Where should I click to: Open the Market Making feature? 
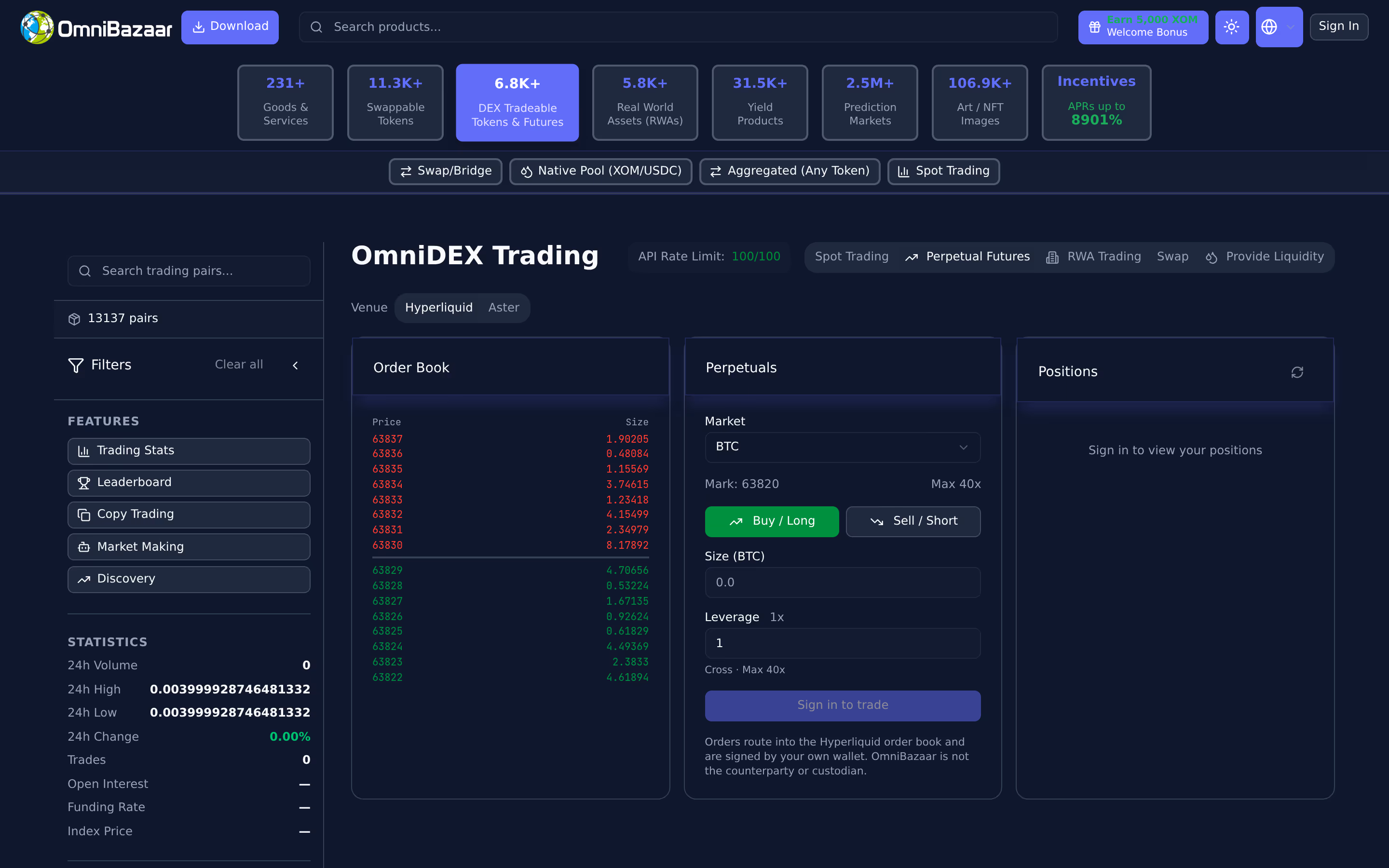point(189,546)
